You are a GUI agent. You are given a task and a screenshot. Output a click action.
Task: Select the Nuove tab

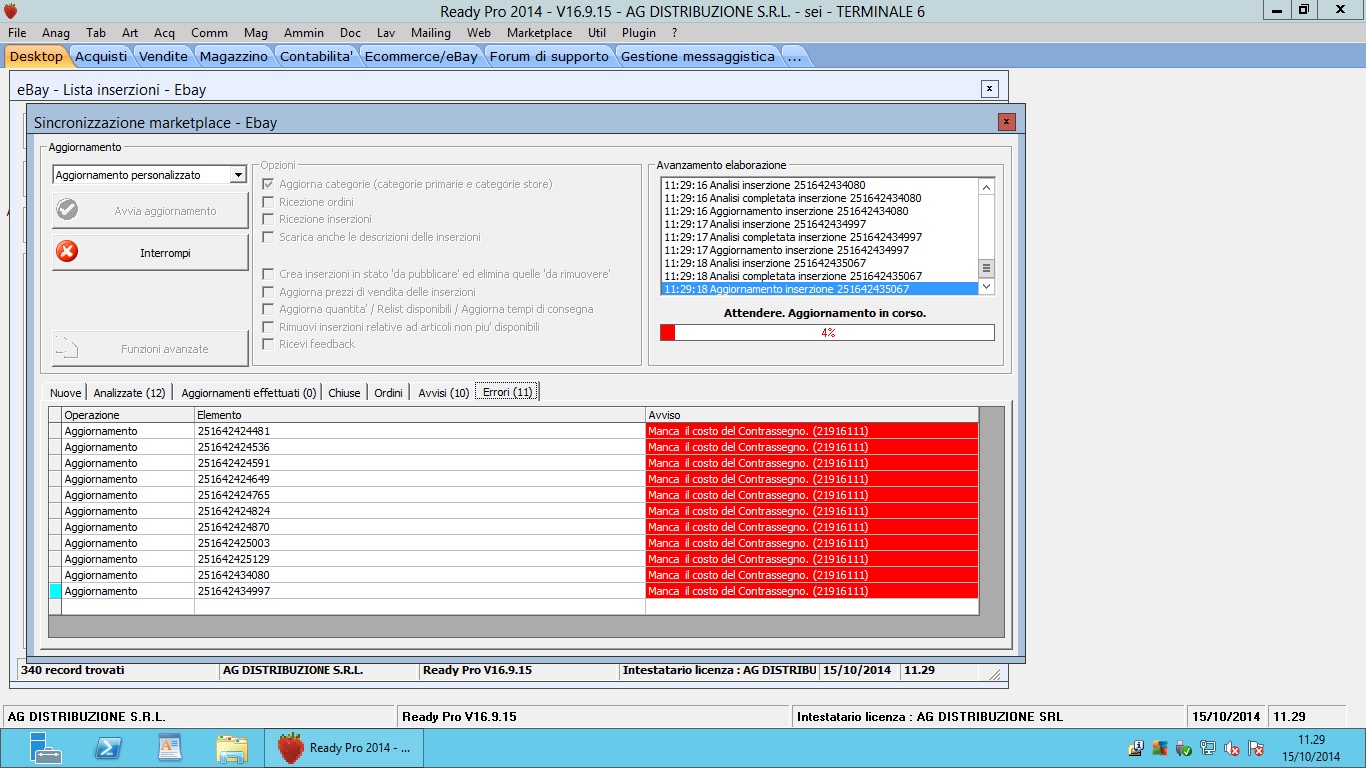click(x=66, y=393)
